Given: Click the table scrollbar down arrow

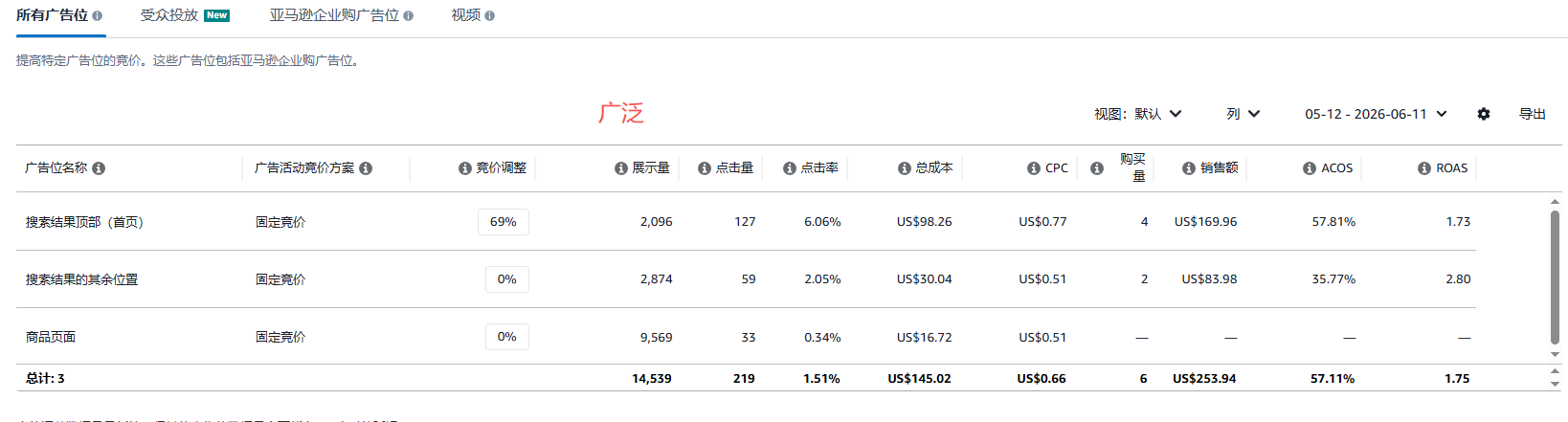Looking at the screenshot, I should click(1555, 354).
